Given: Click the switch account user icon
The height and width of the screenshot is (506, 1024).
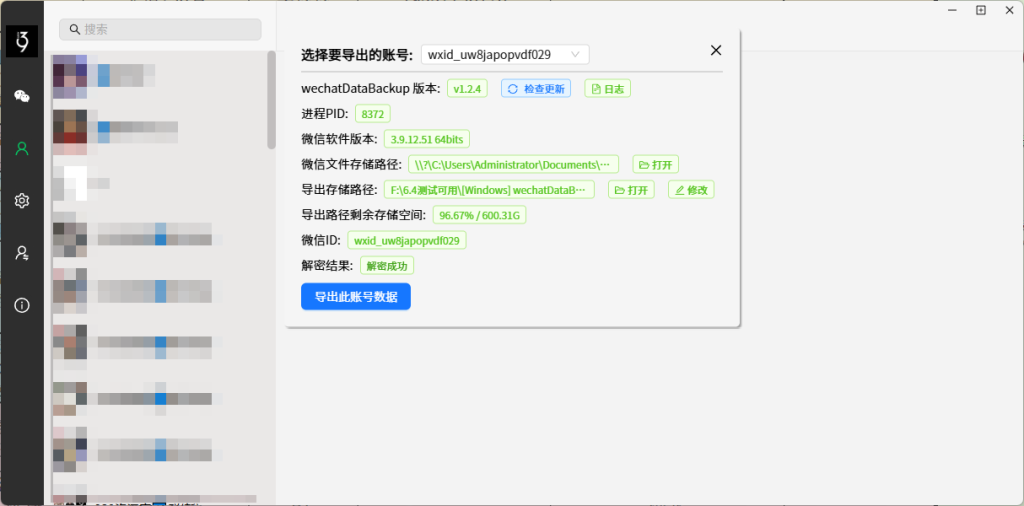Looking at the screenshot, I should (x=21, y=253).
